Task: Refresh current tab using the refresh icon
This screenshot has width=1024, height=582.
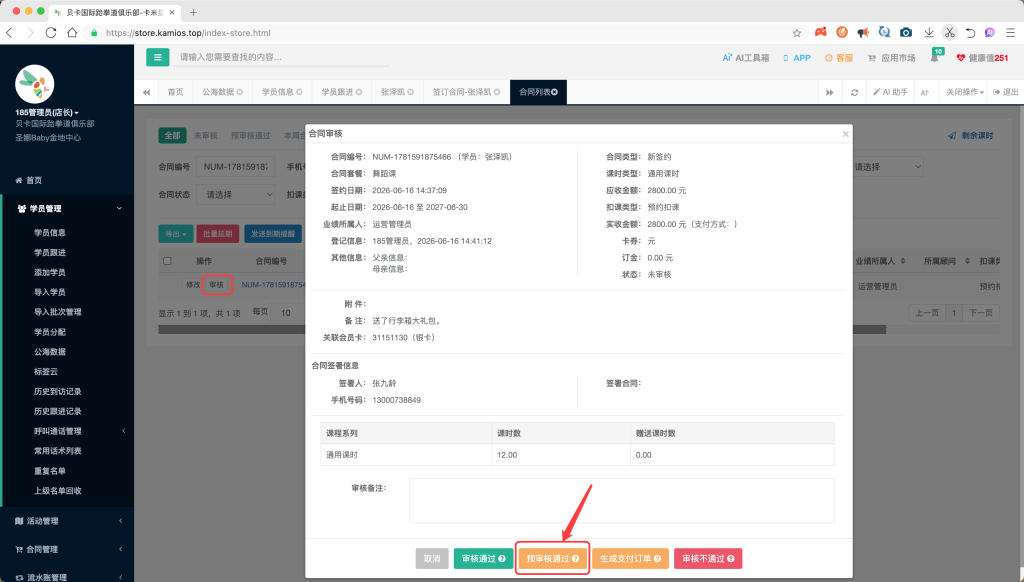Action: 854,92
